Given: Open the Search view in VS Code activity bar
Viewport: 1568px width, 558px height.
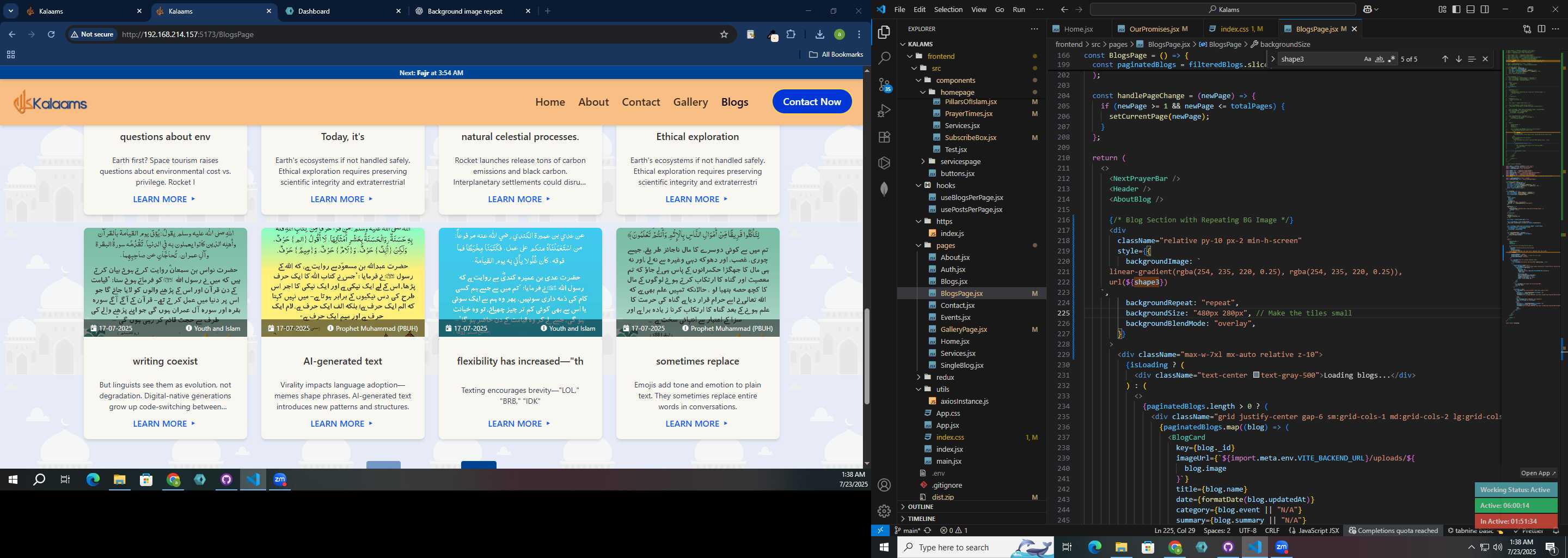Looking at the screenshot, I should tap(884, 58).
